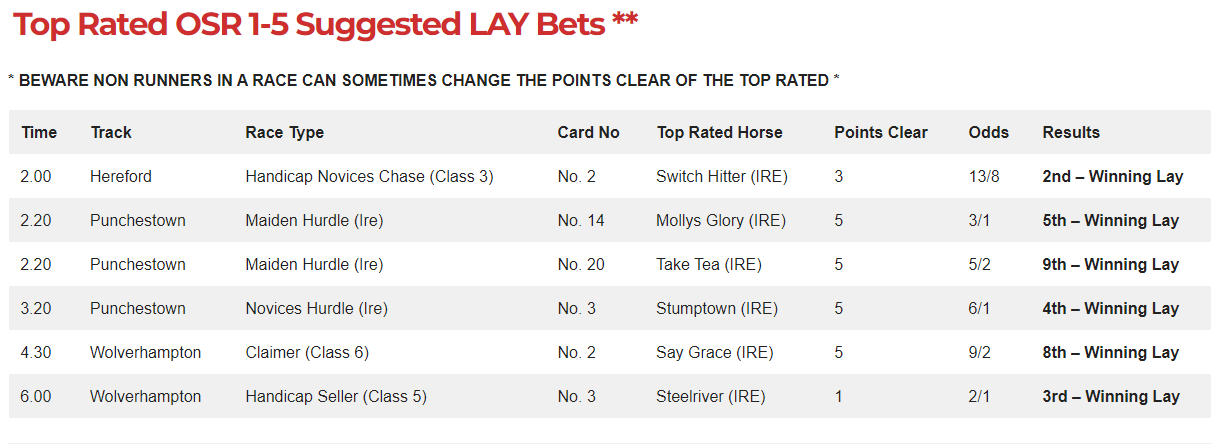1211x448 pixels.
Task: Click horse name Mollys Glory (IRE)
Action: (x=721, y=221)
